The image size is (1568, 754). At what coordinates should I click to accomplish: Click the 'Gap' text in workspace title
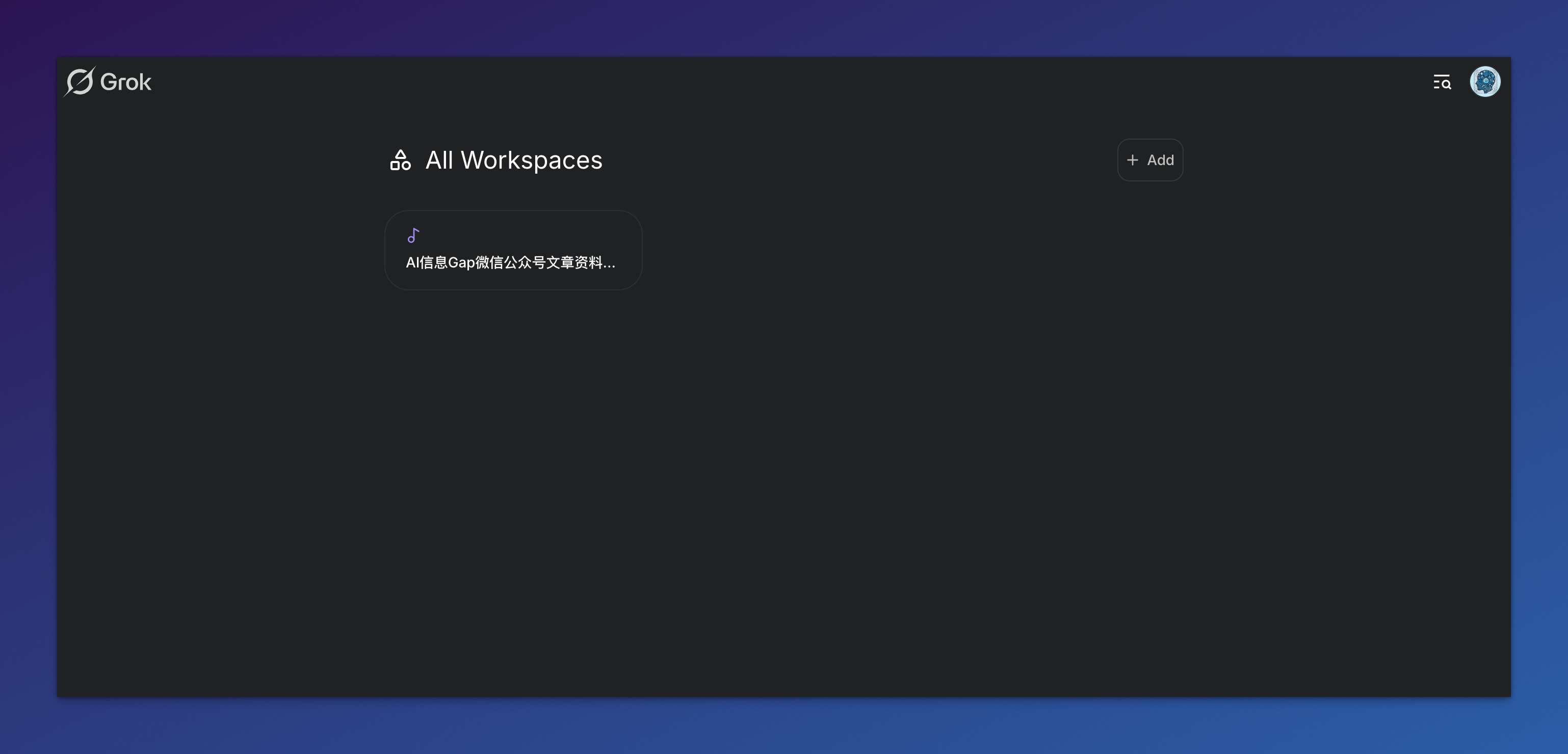tap(461, 262)
